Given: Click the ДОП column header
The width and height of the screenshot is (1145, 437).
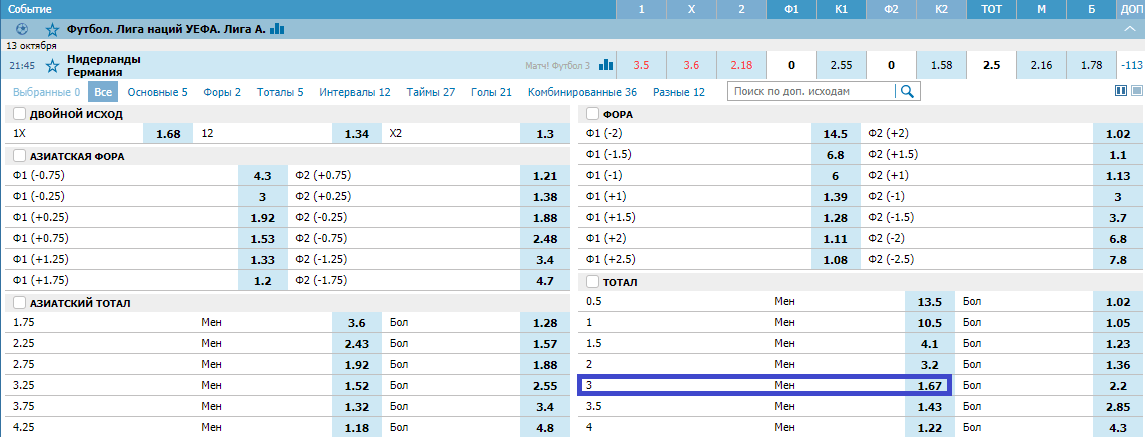Looking at the screenshot, I should (1131, 10).
